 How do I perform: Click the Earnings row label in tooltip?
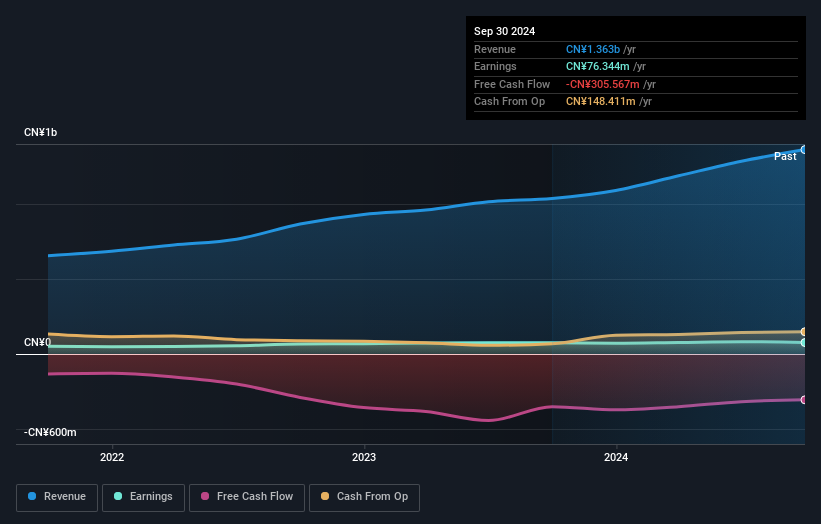(495, 66)
